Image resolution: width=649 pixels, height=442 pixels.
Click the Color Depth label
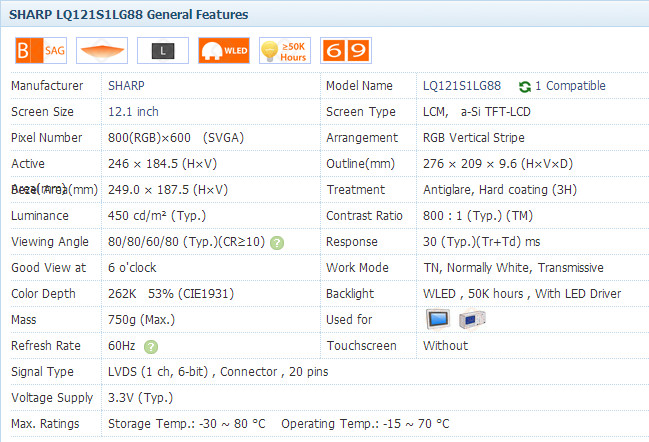[43, 294]
